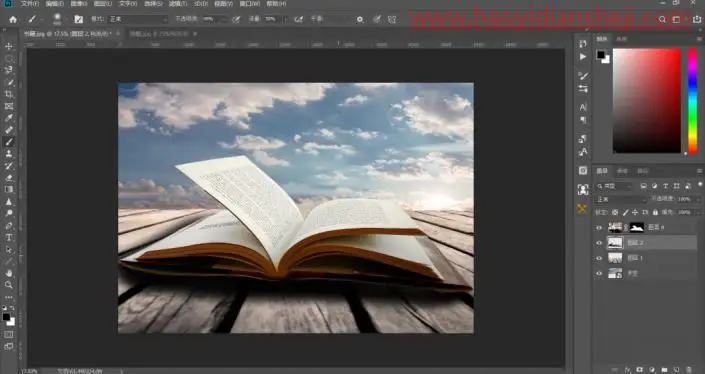
Task: Click the add layer style fx button
Action: click(x=627, y=370)
